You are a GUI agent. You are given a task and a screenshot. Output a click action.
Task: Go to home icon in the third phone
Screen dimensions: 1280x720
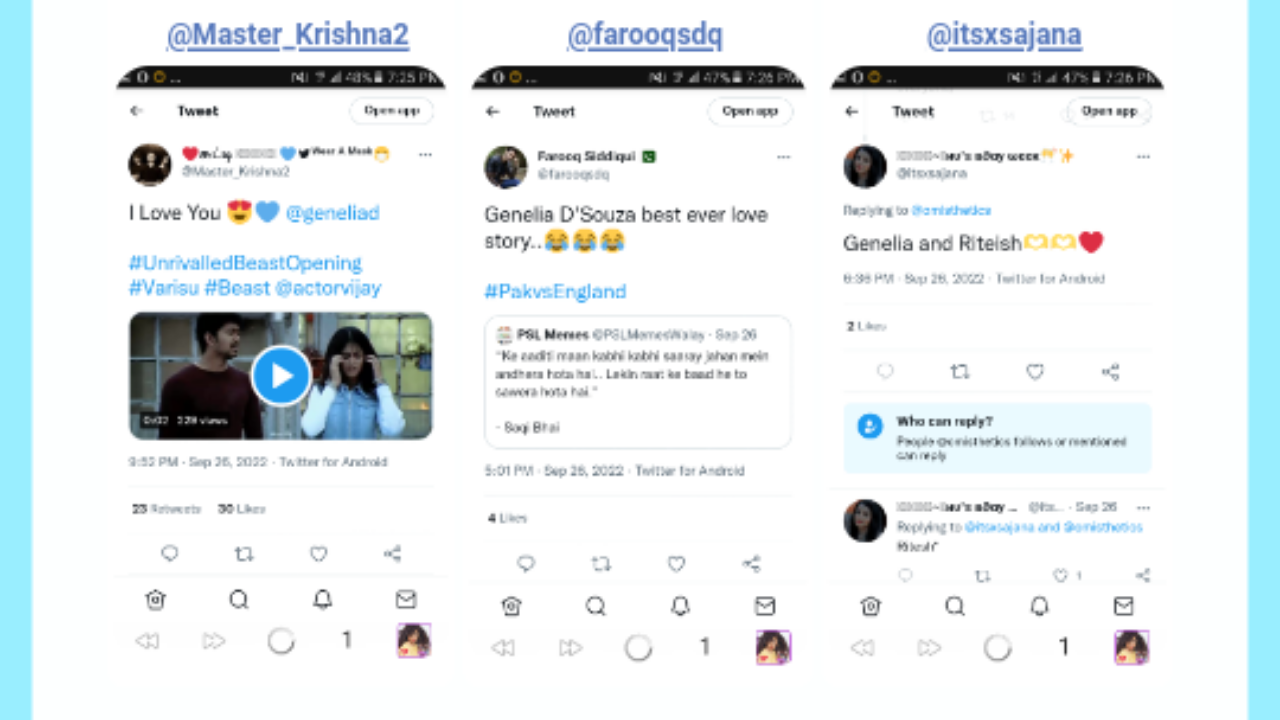tap(871, 606)
